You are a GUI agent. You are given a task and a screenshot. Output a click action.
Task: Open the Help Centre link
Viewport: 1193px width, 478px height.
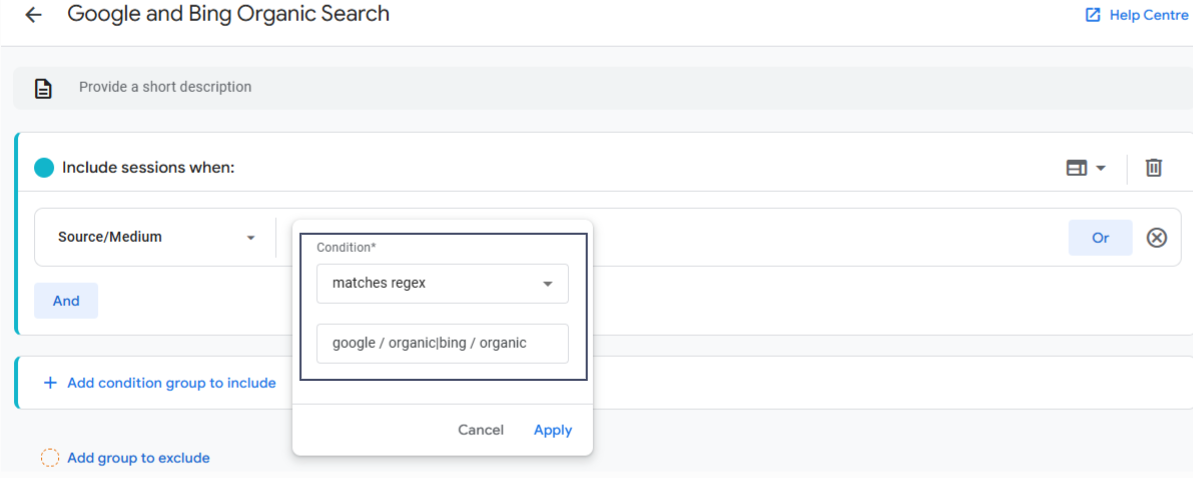coord(1137,15)
